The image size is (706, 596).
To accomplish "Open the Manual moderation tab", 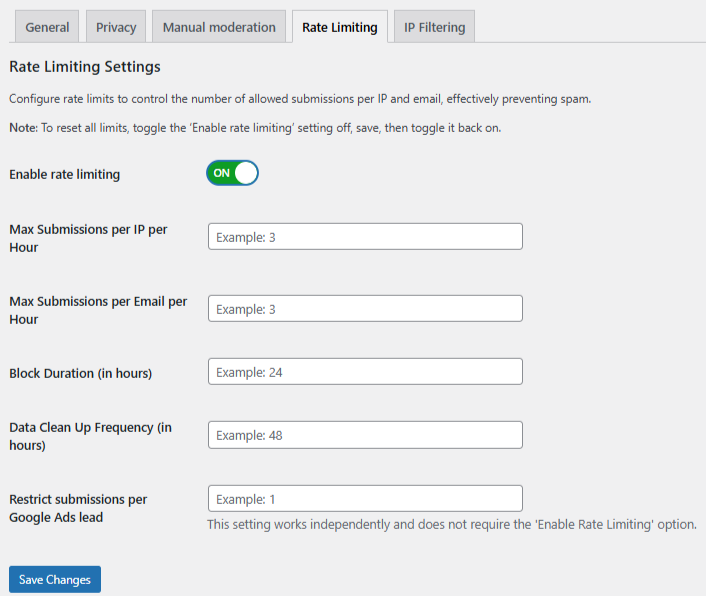I will pyautogui.click(x=219, y=27).
